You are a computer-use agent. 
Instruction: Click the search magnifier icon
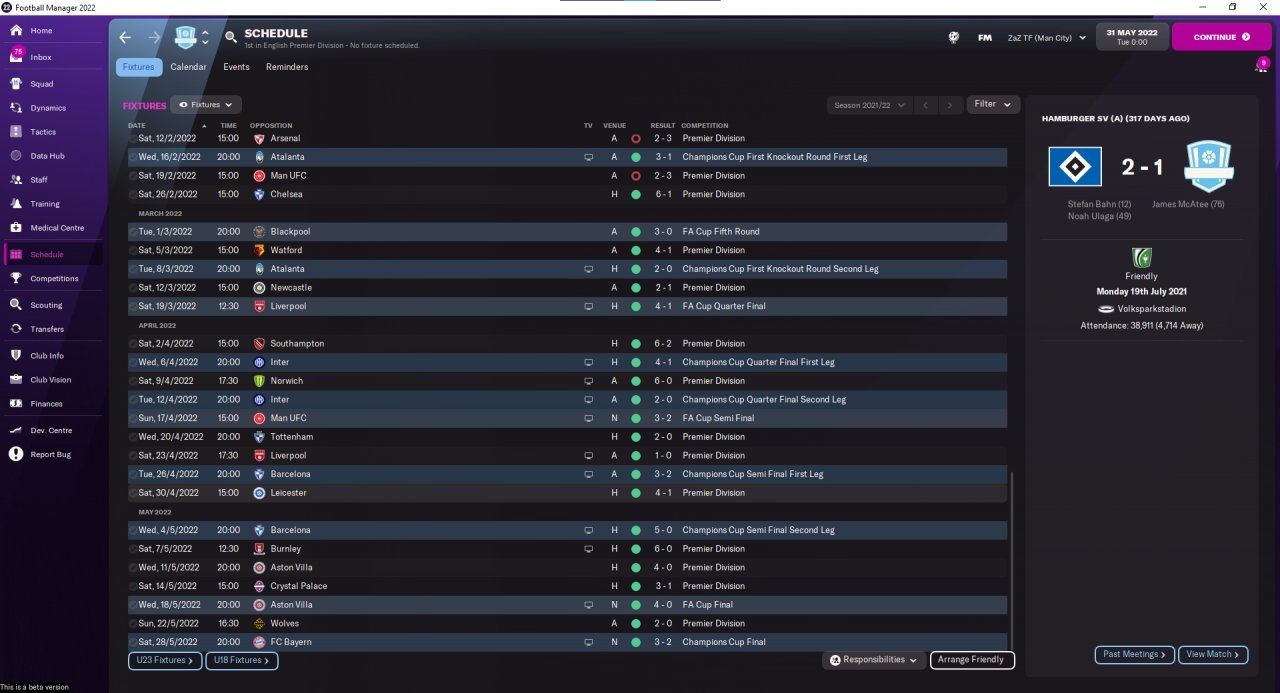point(231,38)
